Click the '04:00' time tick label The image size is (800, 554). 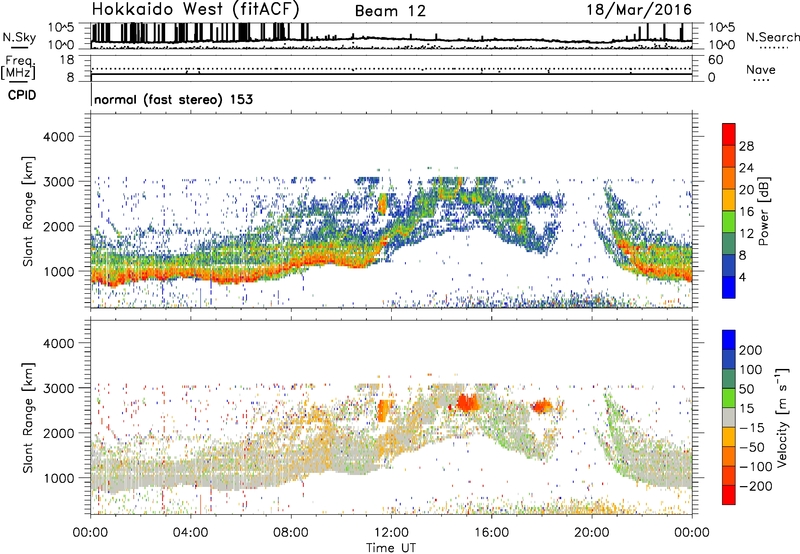190,533
